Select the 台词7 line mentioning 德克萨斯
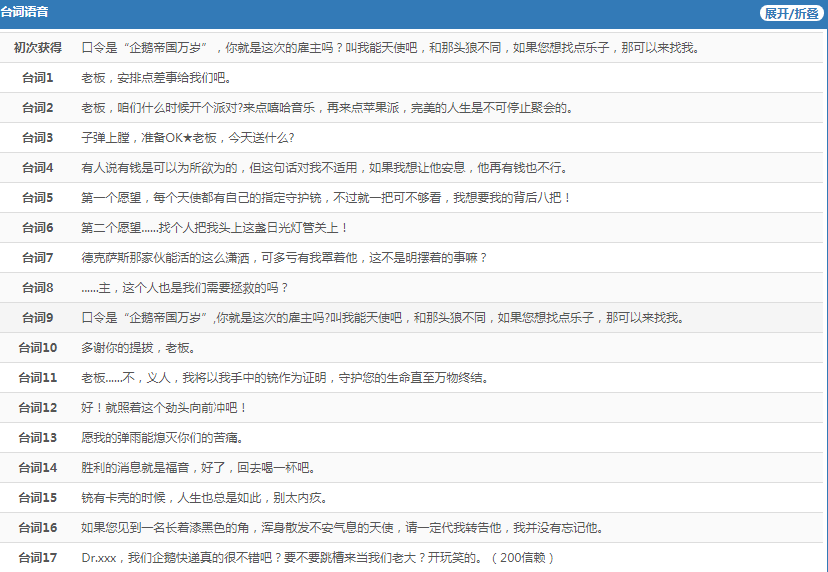 coord(284,258)
